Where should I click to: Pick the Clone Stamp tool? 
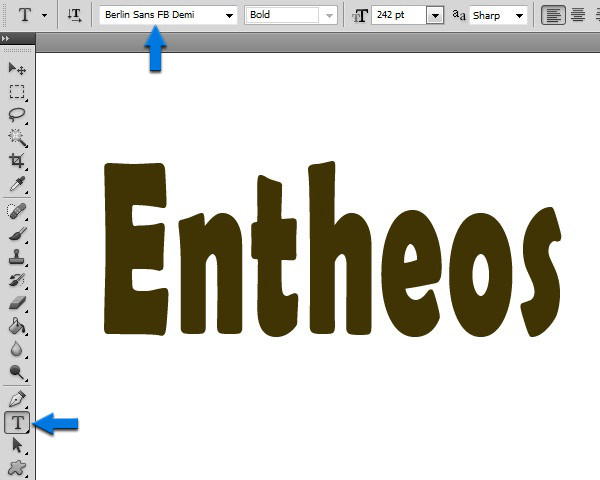tap(17, 258)
